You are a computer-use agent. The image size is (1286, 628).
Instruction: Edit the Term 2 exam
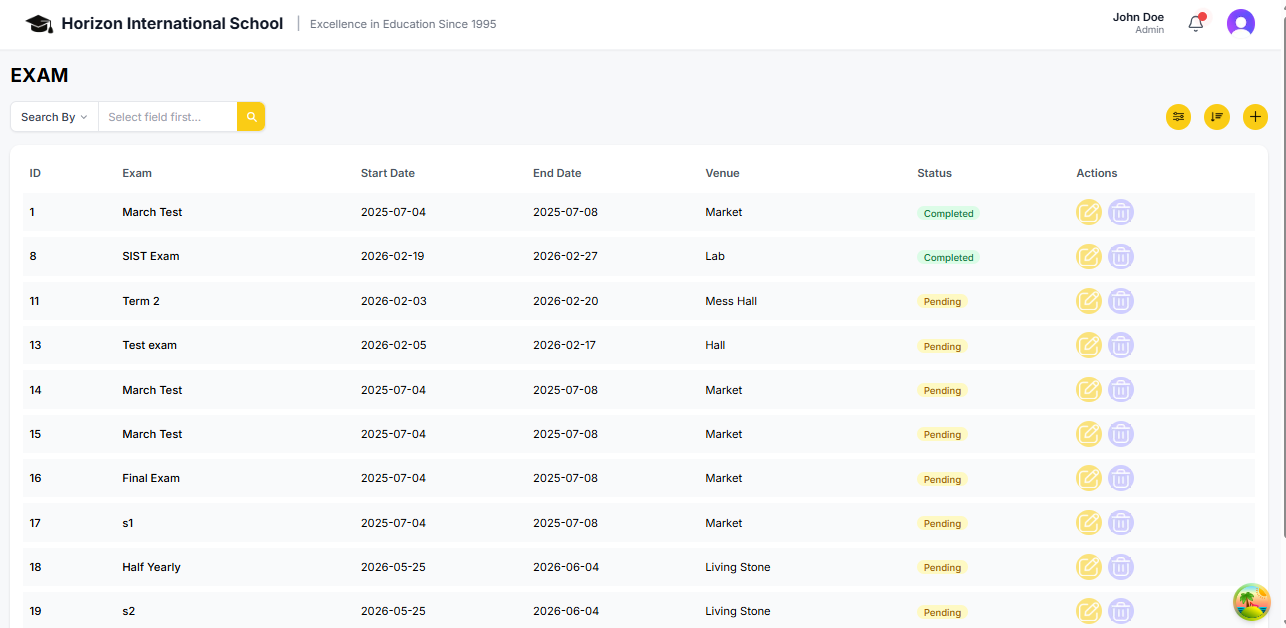pos(1089,301)
